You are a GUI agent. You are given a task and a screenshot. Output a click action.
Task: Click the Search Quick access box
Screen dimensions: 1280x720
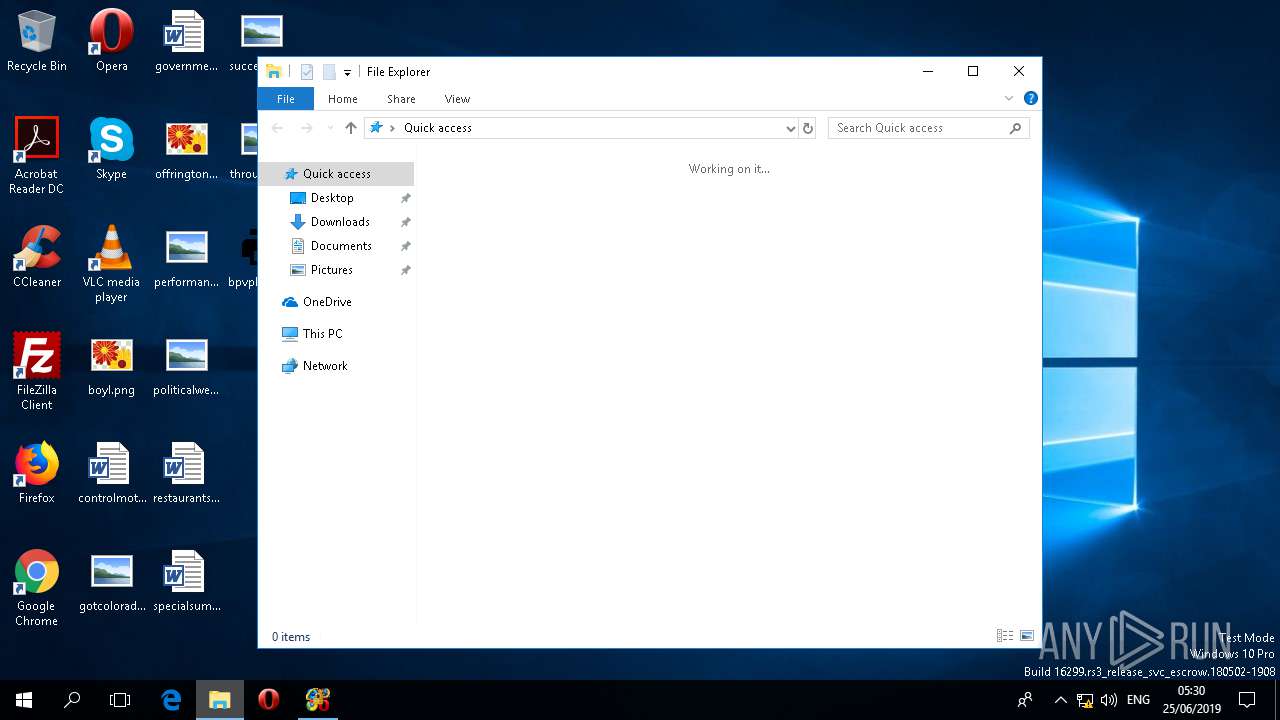click(x=928, y=128)
